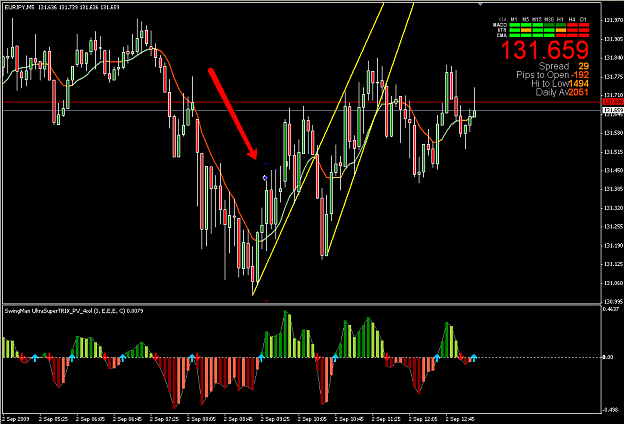The height and width of the screenshot is (425, 625).
Task: Click the Spread label
Action: click(x=554, y=66)
